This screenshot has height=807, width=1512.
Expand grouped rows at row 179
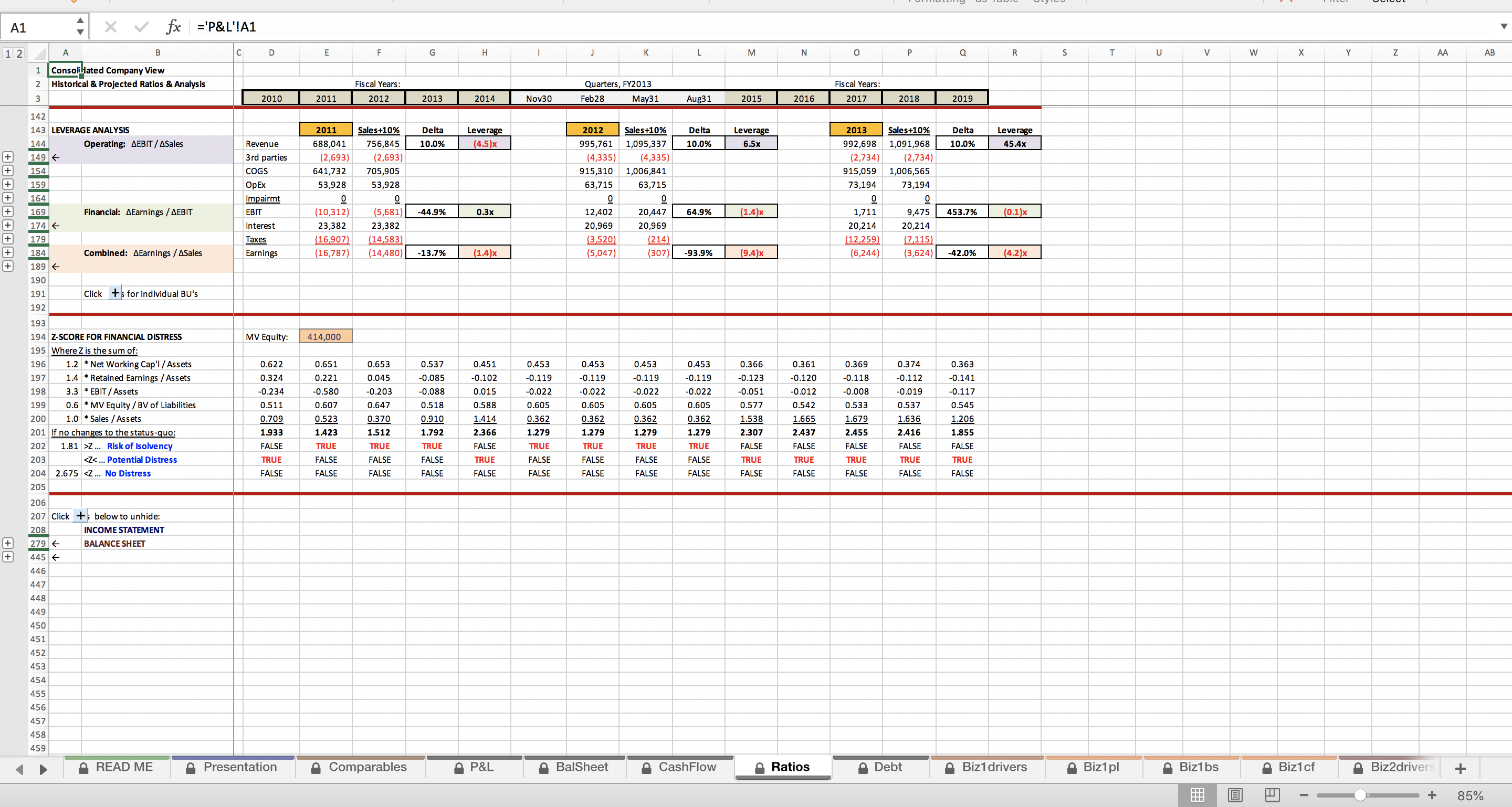[8, 238]
